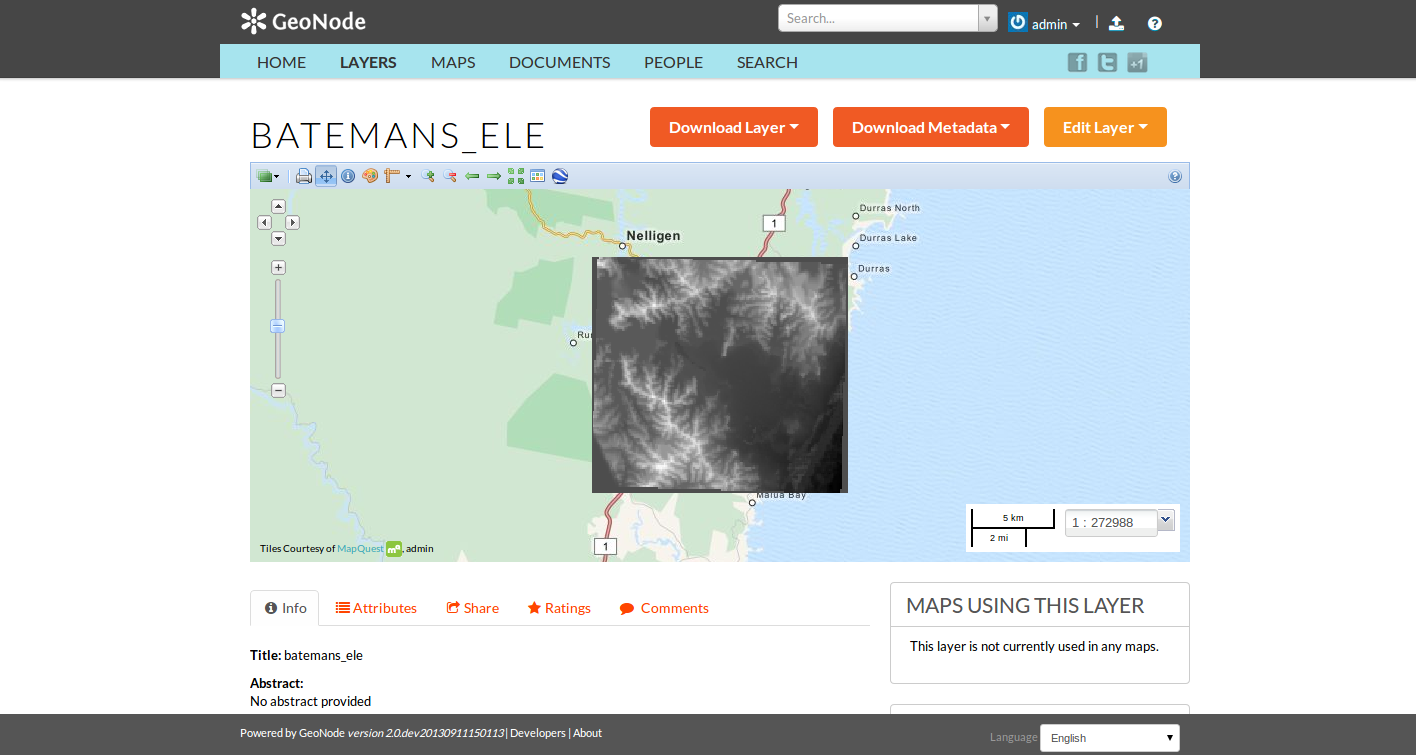Go to next map extent

point(494,176)
